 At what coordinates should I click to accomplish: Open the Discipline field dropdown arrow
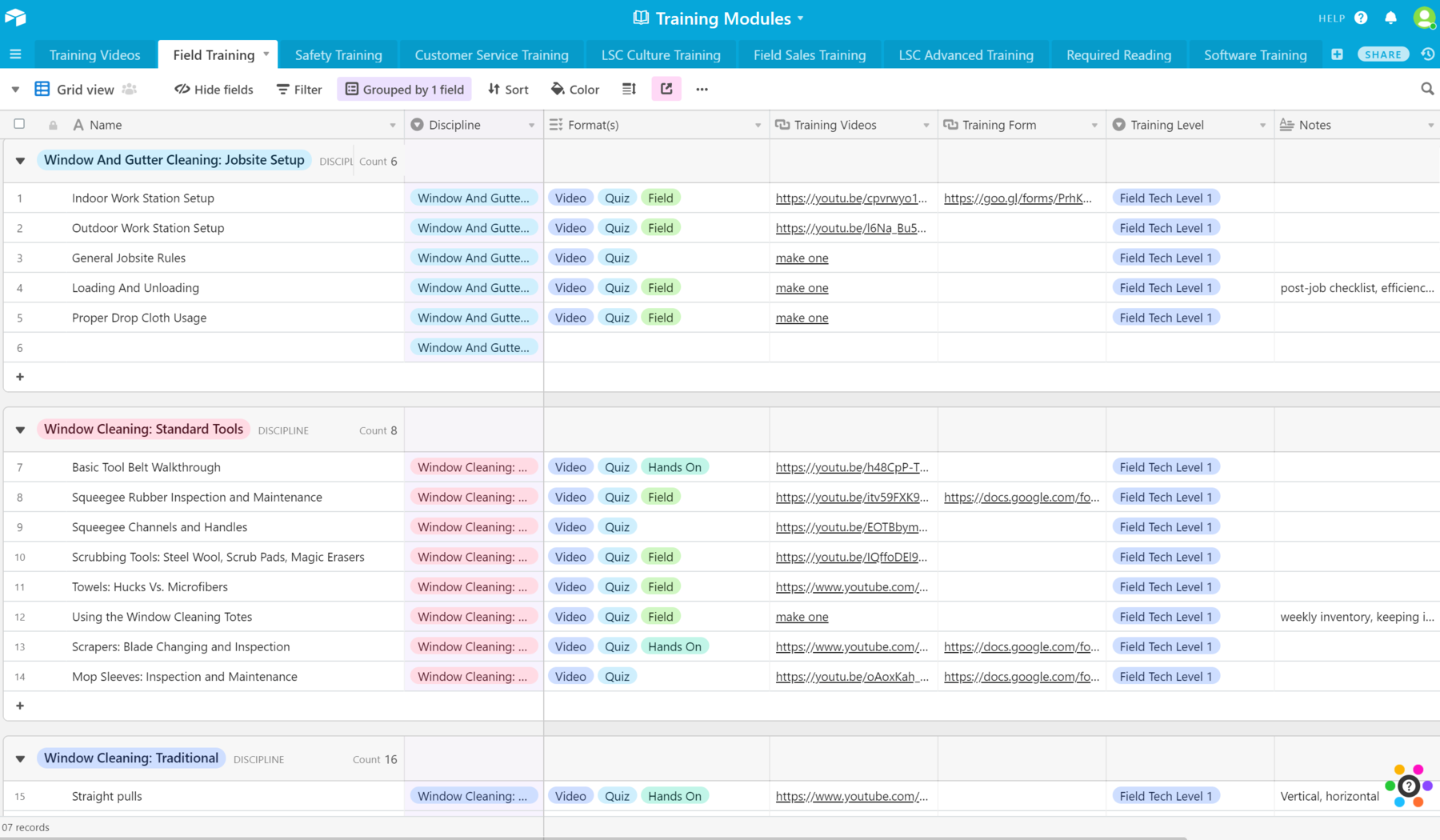(532, 125)
